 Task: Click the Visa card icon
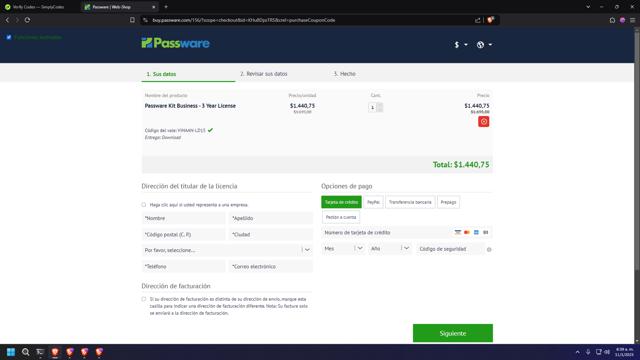click(x=458, y=232)
